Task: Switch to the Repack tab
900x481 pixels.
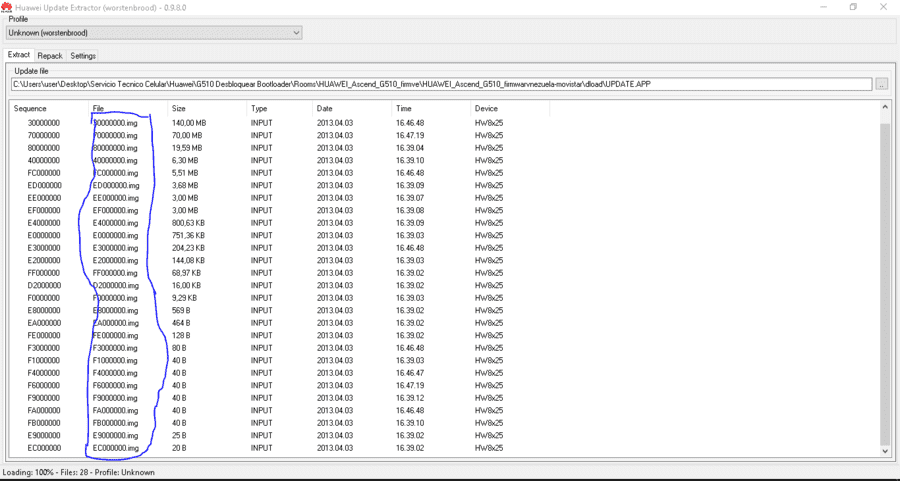Action: click(x=50, y=56)
